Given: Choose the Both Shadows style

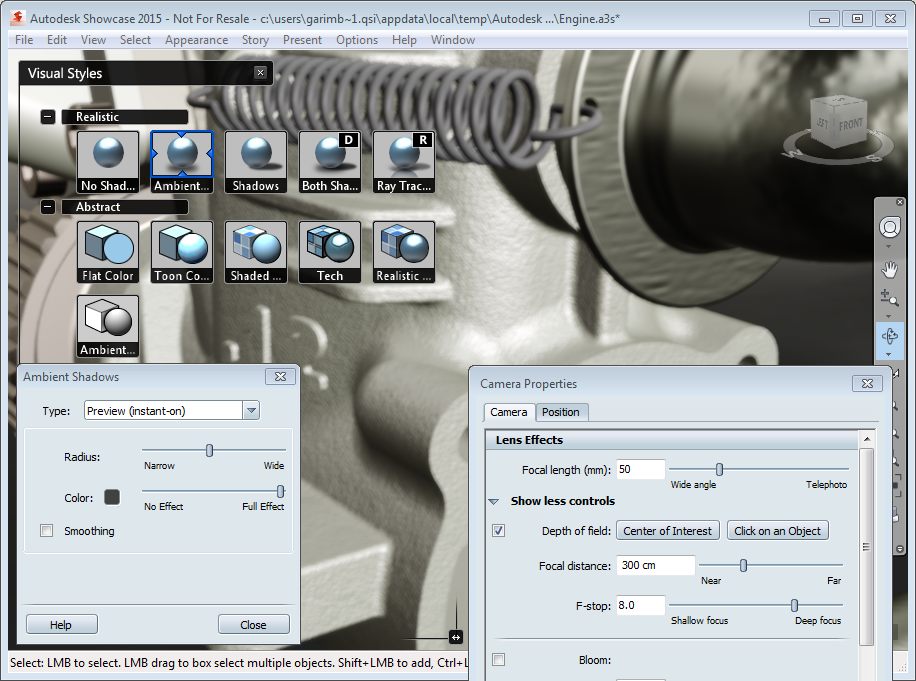Looking at the screenshot, I should pos(330,162).
